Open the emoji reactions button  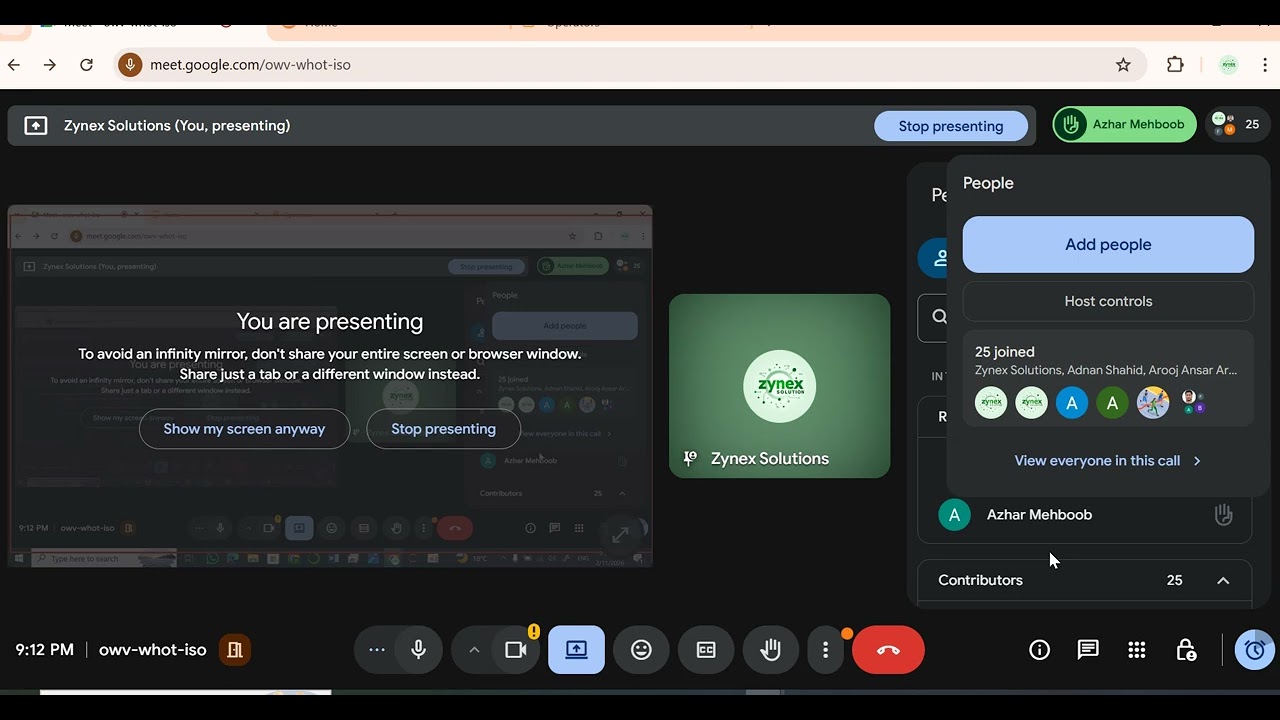pyautogui.click(x=642, y=650)
